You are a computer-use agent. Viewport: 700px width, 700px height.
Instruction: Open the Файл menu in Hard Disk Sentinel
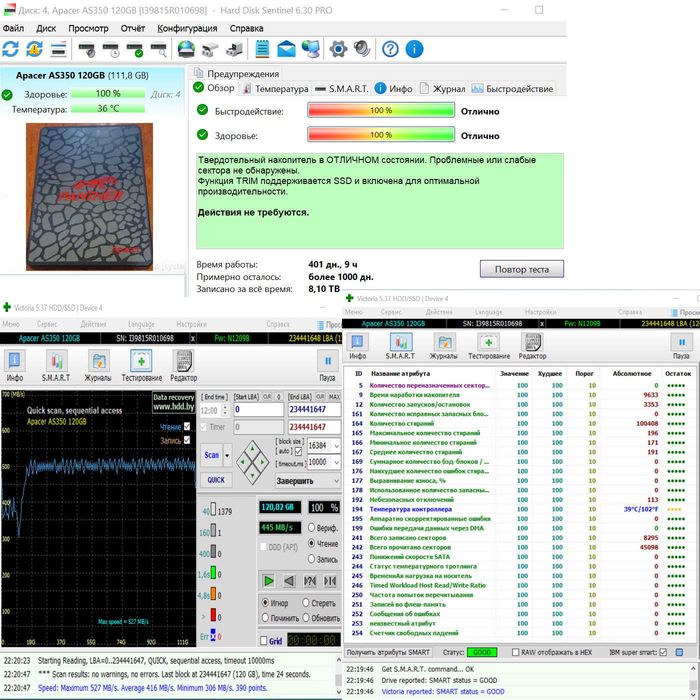(13, 28)
